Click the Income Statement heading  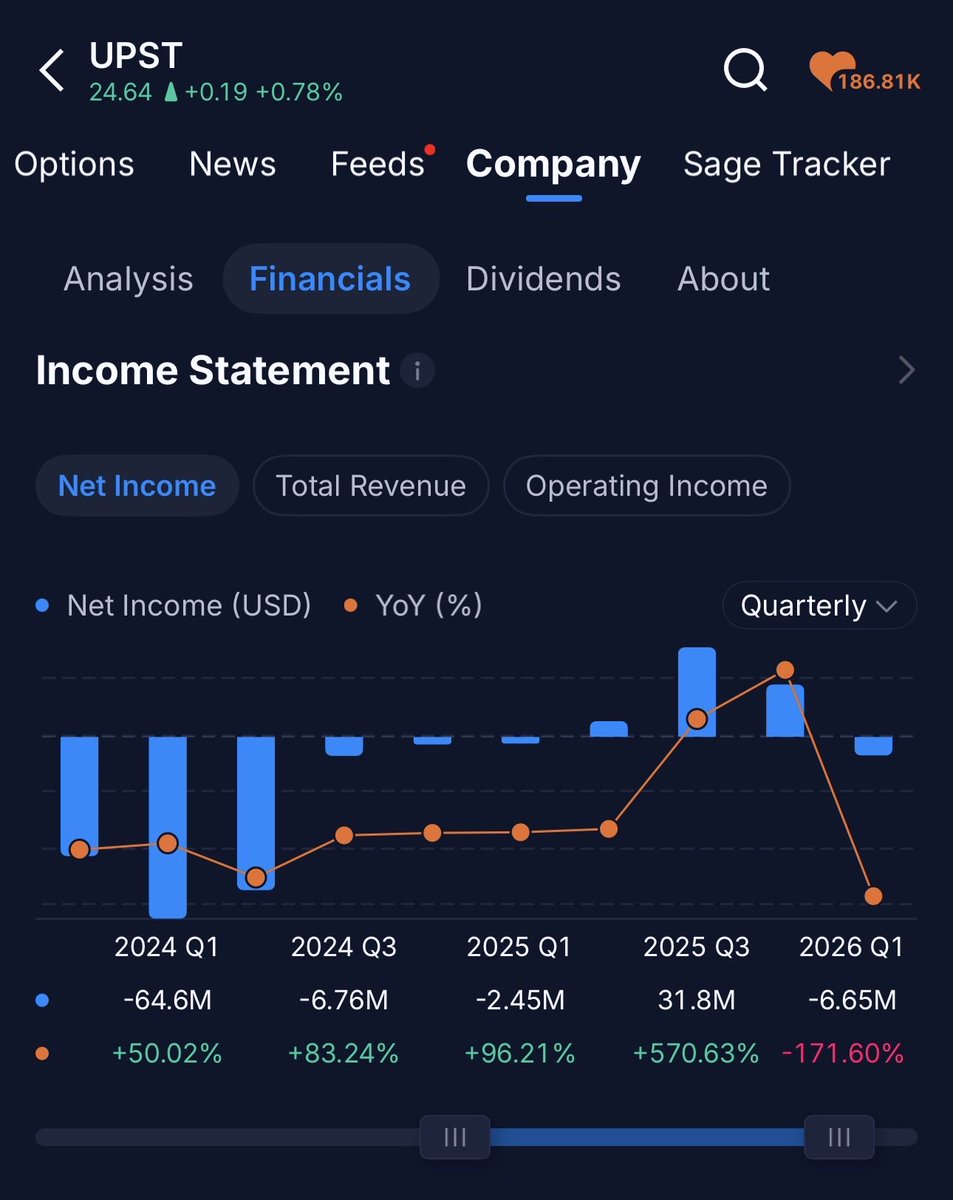(212, 371)
